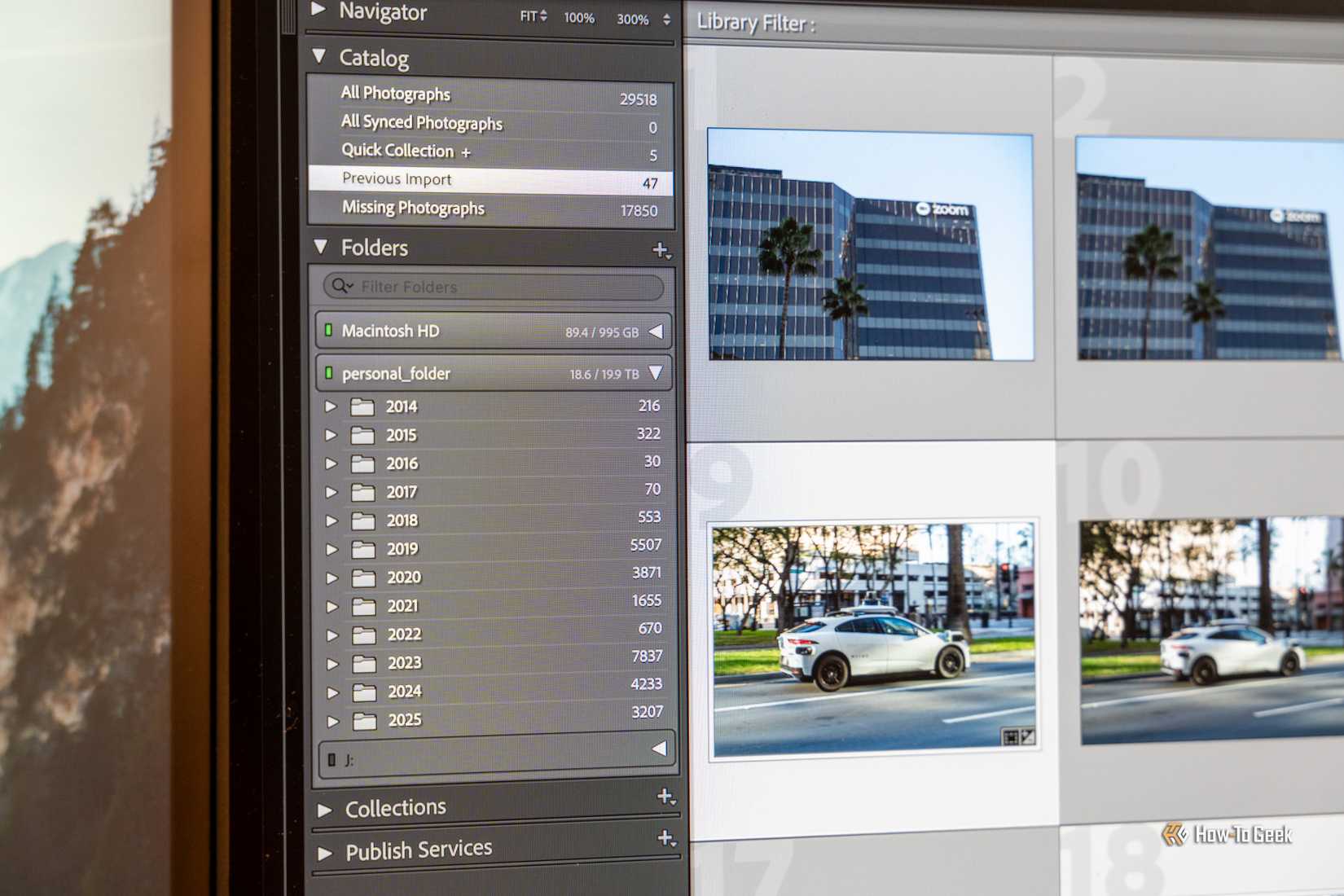Image resolution: width=1344 pixels, height=896 pixels.
Task: Select All Photographs in Catalog
Action: 396,94
